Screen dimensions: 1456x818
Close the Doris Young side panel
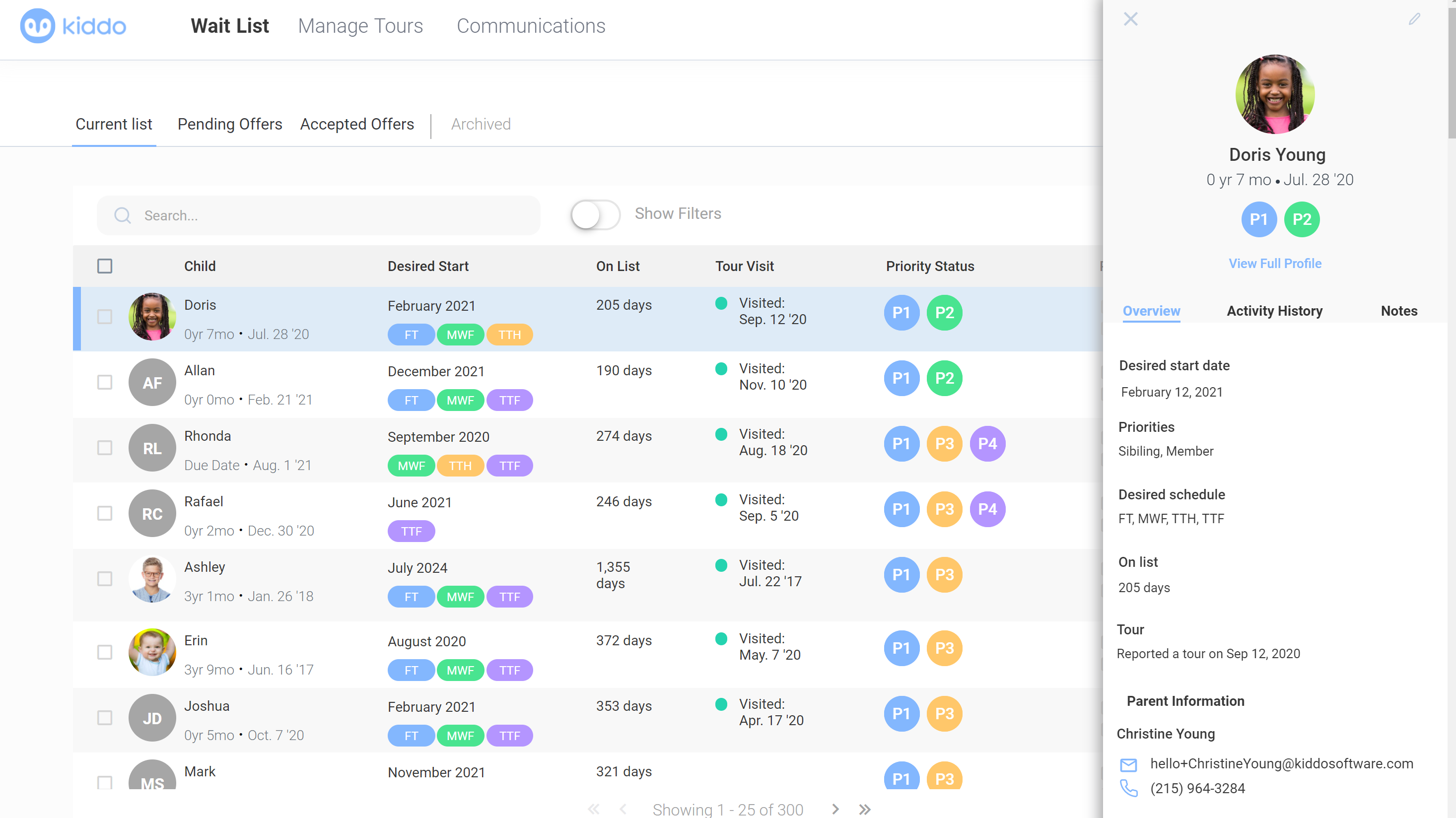point(1130,19)
